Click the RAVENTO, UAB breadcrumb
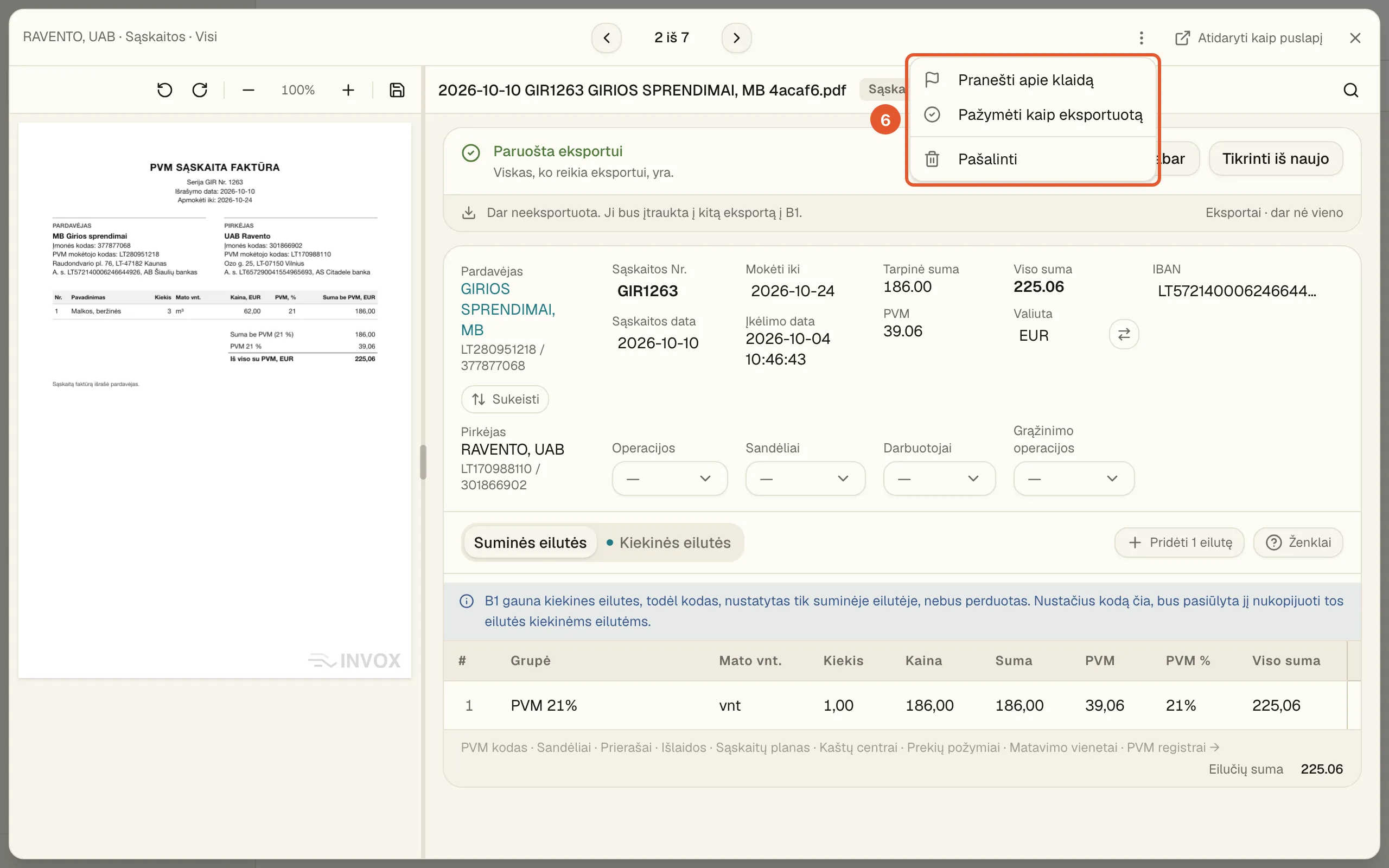Viewport: 1389px width, 868px height. pos(69,37)
